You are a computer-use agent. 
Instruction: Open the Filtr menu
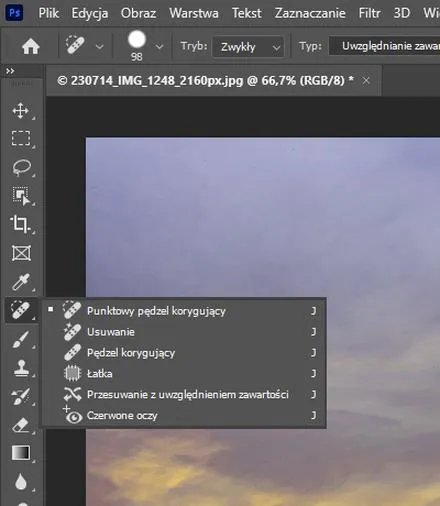[x=369, y=13]
